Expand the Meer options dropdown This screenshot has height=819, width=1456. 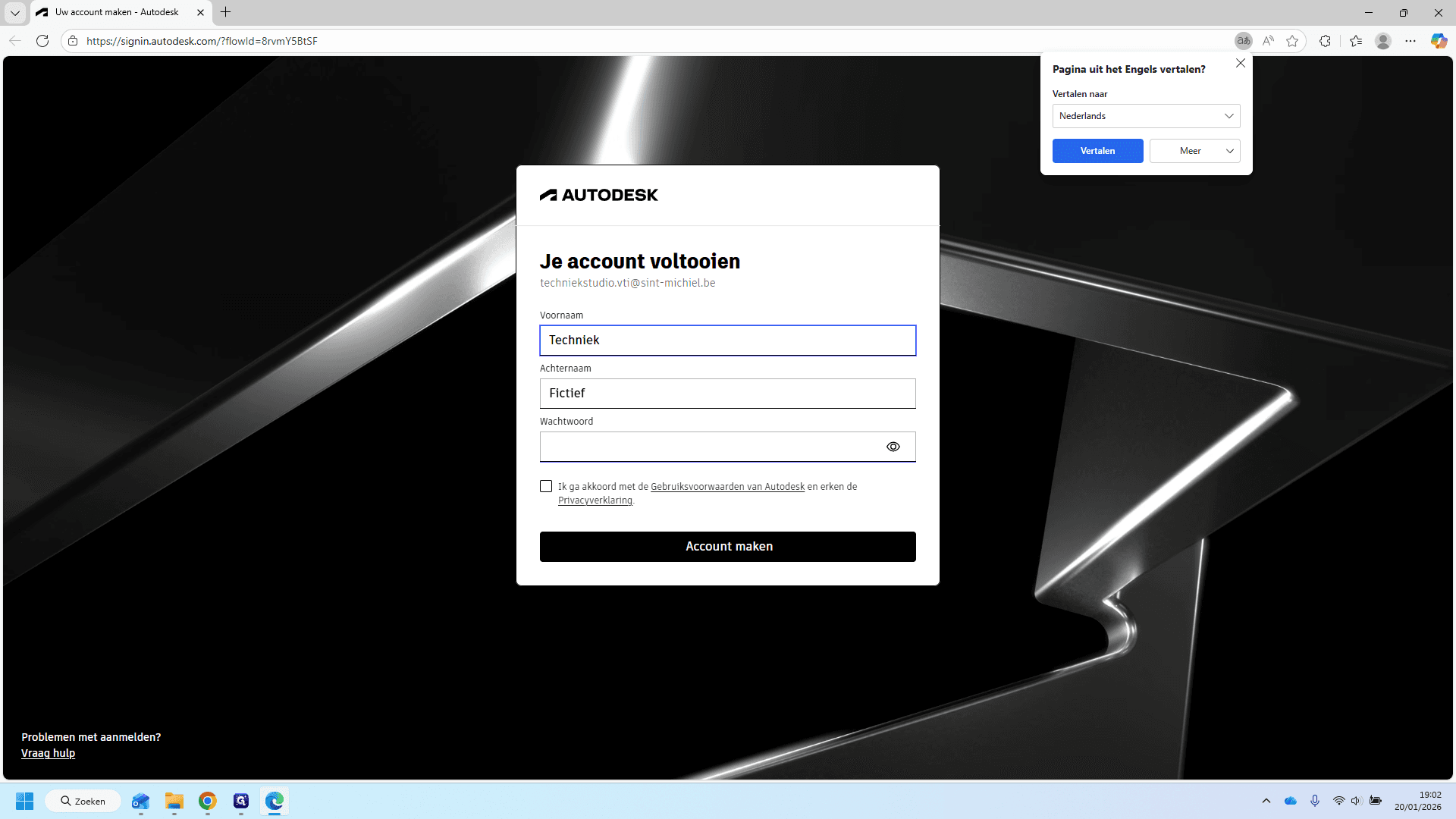1194,151
